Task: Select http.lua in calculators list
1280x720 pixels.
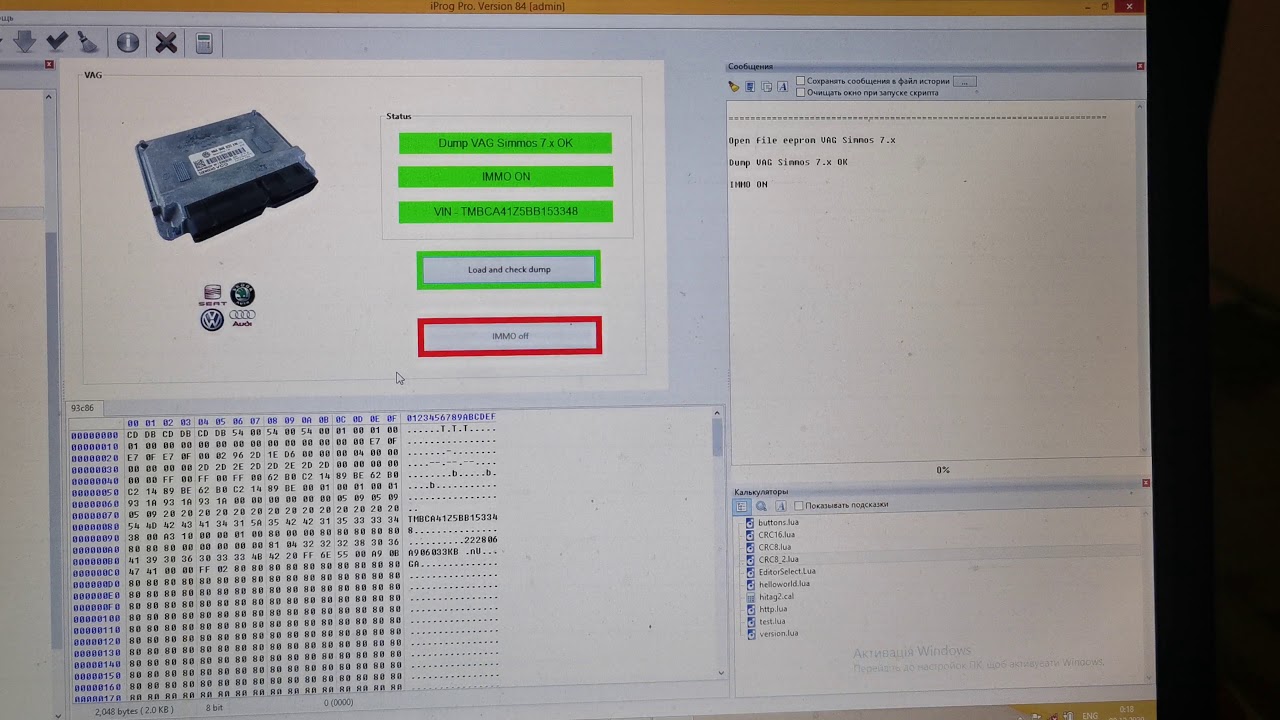Action: [772, 609]
